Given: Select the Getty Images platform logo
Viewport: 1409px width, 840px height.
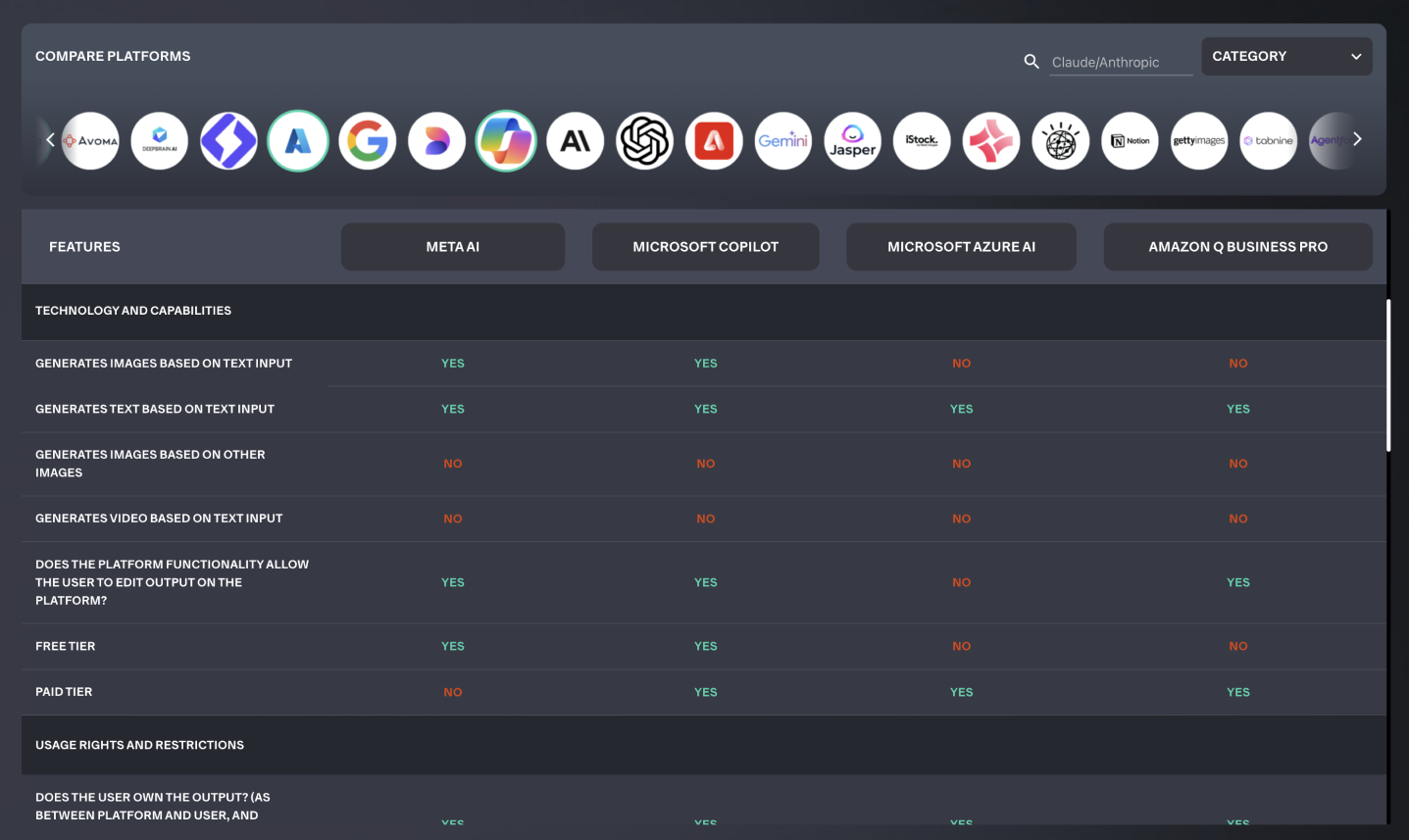Looking at the screenshot, I should 1199,141.
